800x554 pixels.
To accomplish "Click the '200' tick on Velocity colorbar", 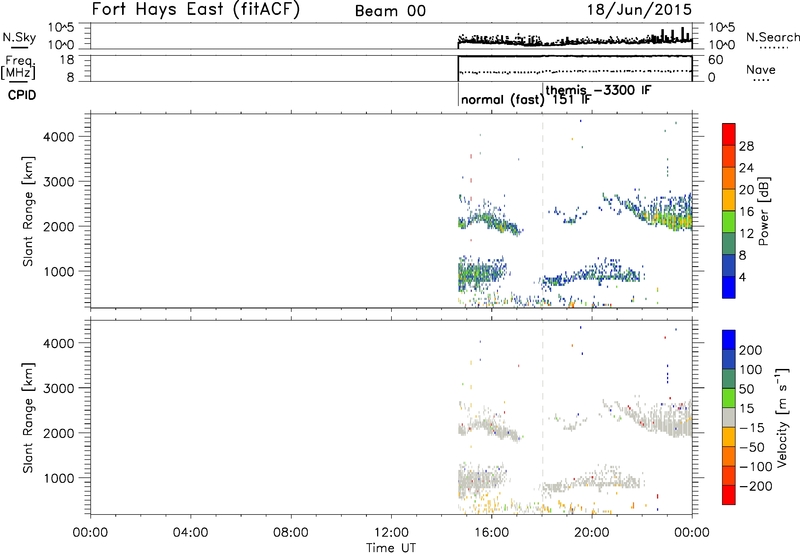I will [751, 350].
